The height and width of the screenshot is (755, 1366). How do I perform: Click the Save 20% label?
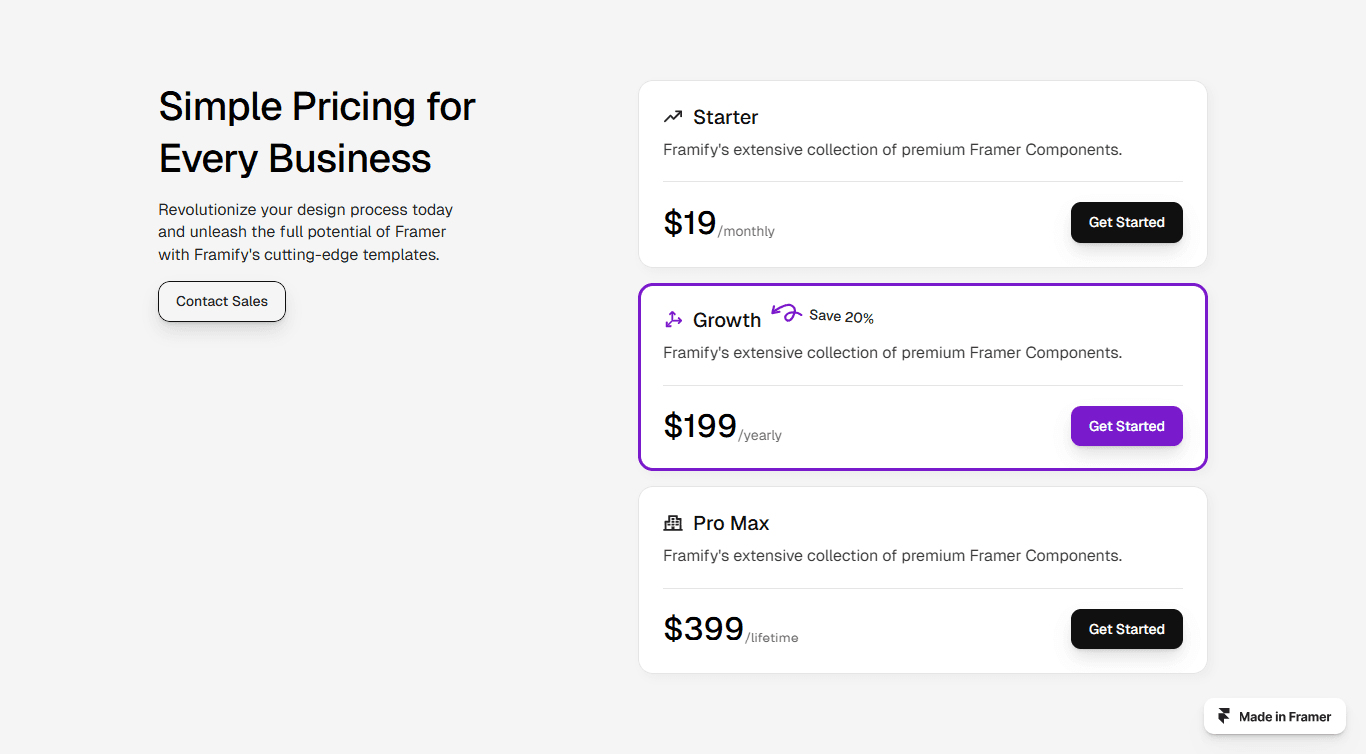click(x=841, y=317)
